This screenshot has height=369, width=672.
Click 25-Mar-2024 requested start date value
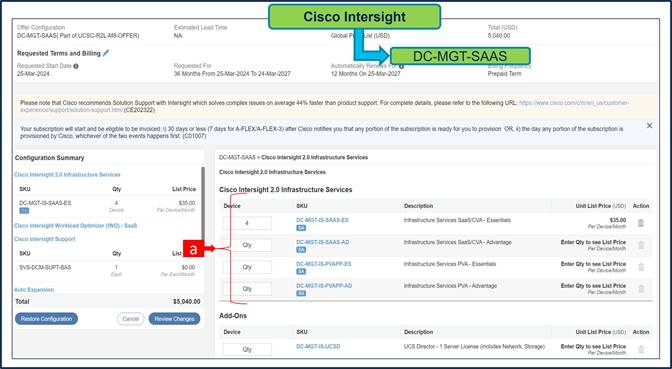click(33, 74)
